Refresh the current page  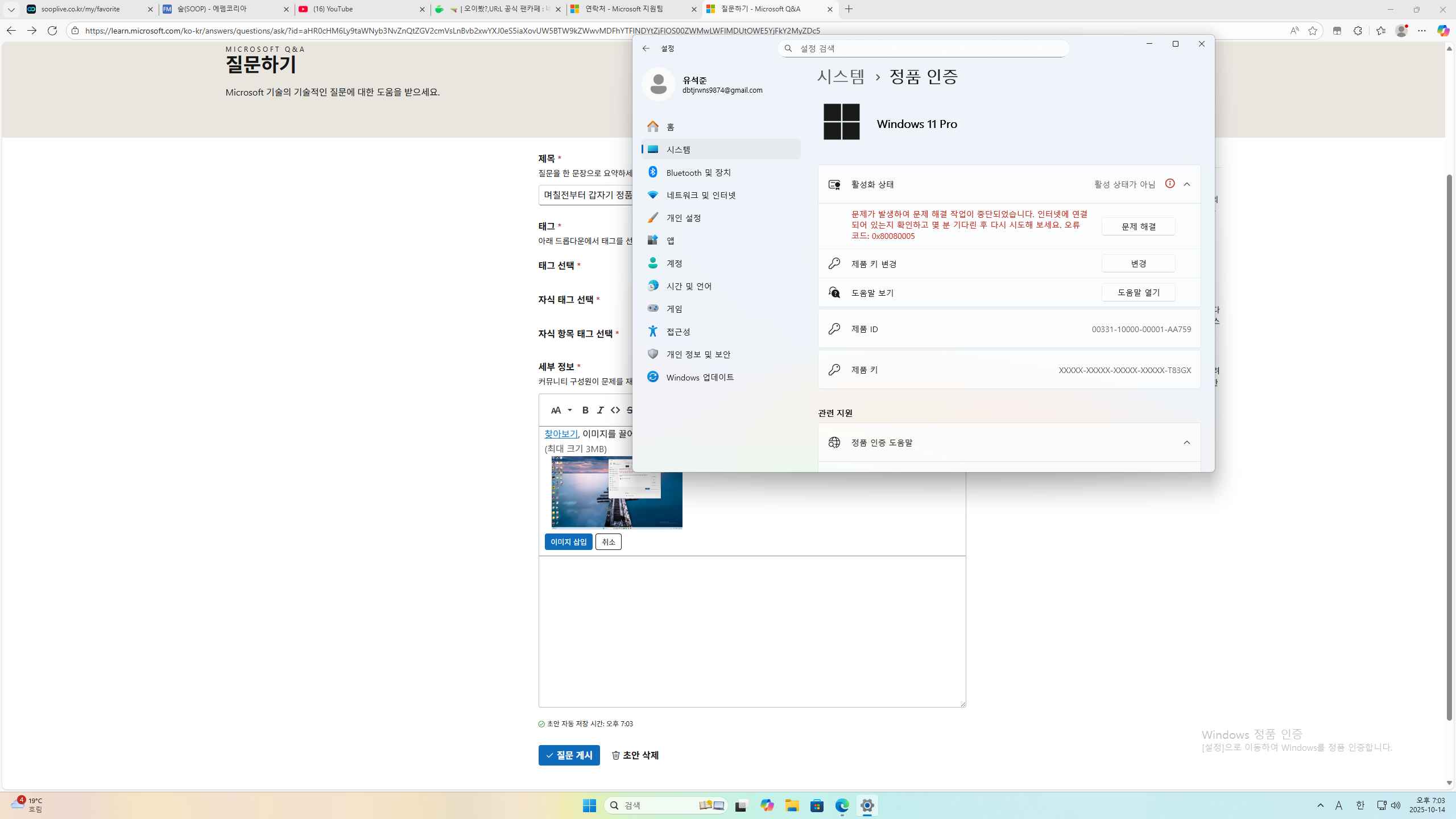tap(52, 31)
